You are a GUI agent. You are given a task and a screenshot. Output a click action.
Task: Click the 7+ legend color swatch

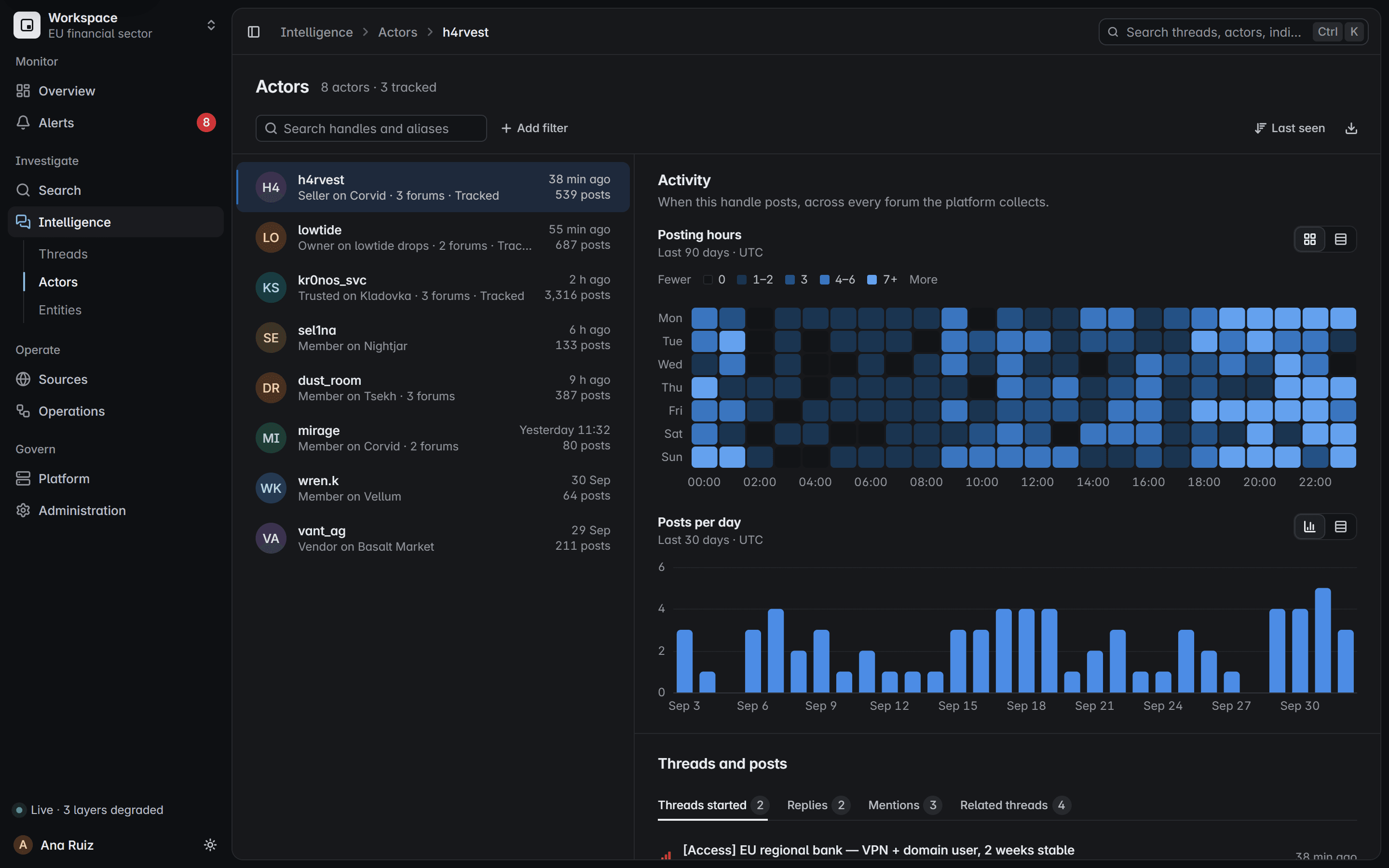tap(872, 280)
